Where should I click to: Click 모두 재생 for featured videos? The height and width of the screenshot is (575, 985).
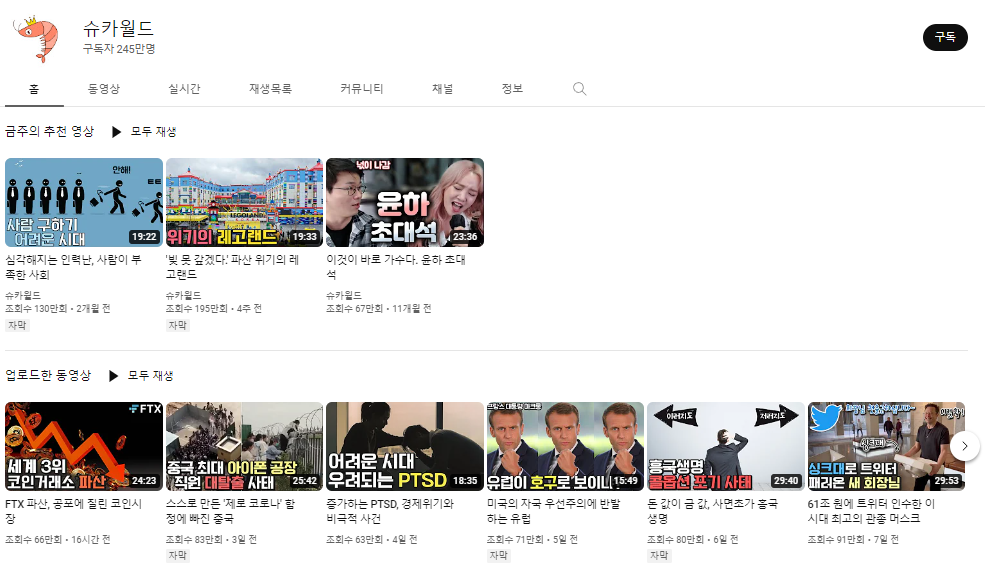[x=153, y=132]
